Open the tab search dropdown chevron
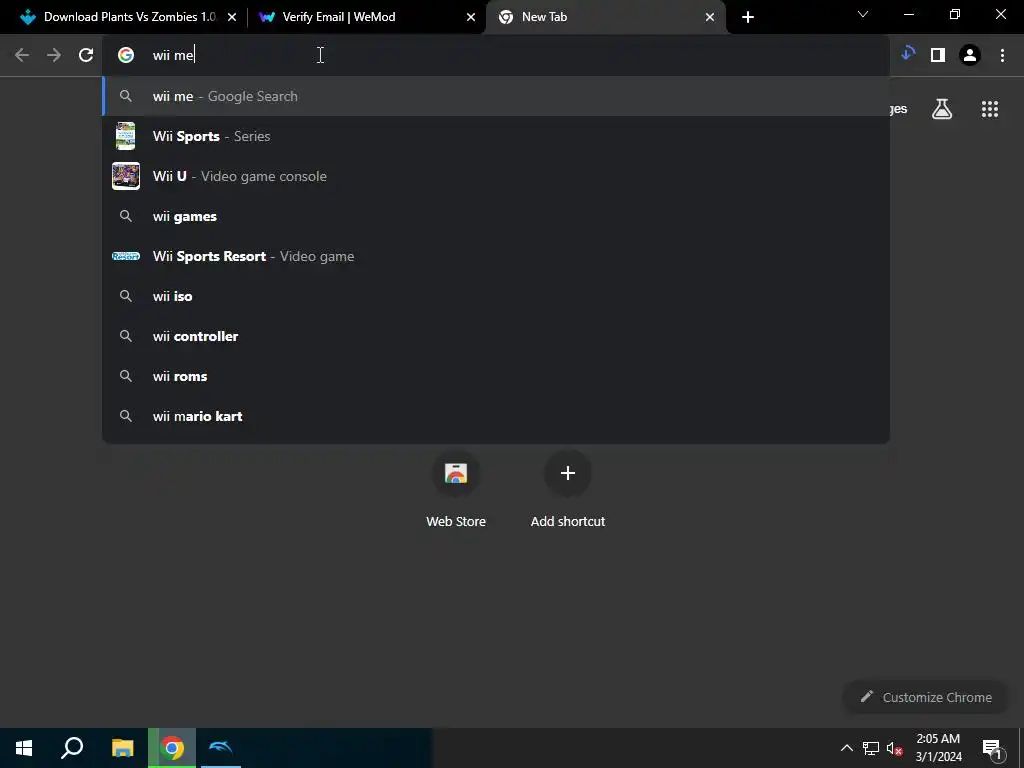The width and height of the screenshot is (1024, 768). tap(863, 14)
